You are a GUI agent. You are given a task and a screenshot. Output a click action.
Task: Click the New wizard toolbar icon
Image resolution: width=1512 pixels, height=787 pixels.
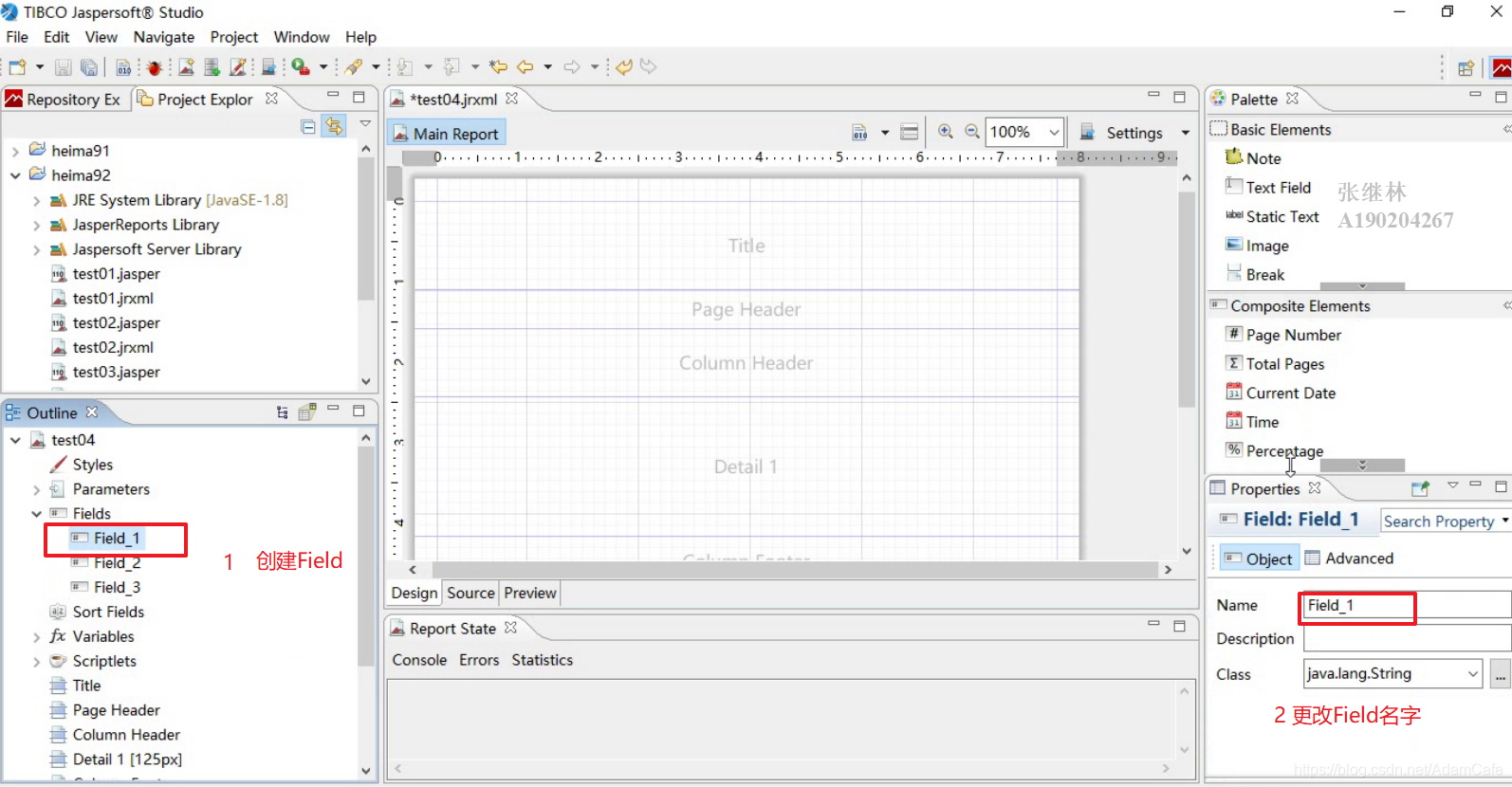tap(17, 67)
